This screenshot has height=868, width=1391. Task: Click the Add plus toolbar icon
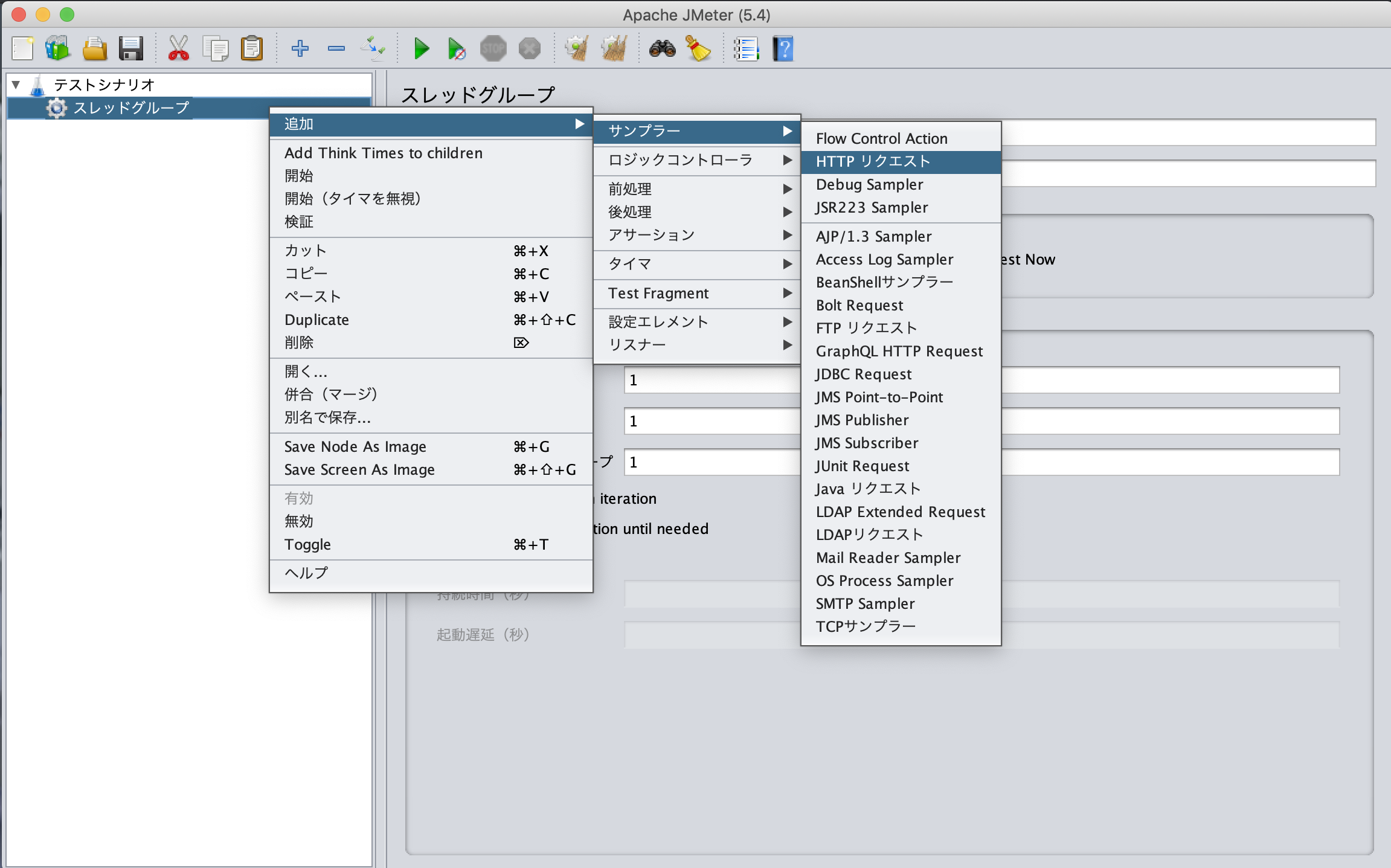click(300, 48)
